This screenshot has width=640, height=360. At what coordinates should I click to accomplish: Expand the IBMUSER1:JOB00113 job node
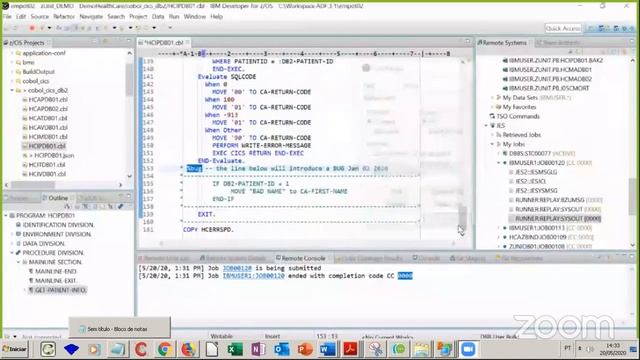[x=498, y=228]
